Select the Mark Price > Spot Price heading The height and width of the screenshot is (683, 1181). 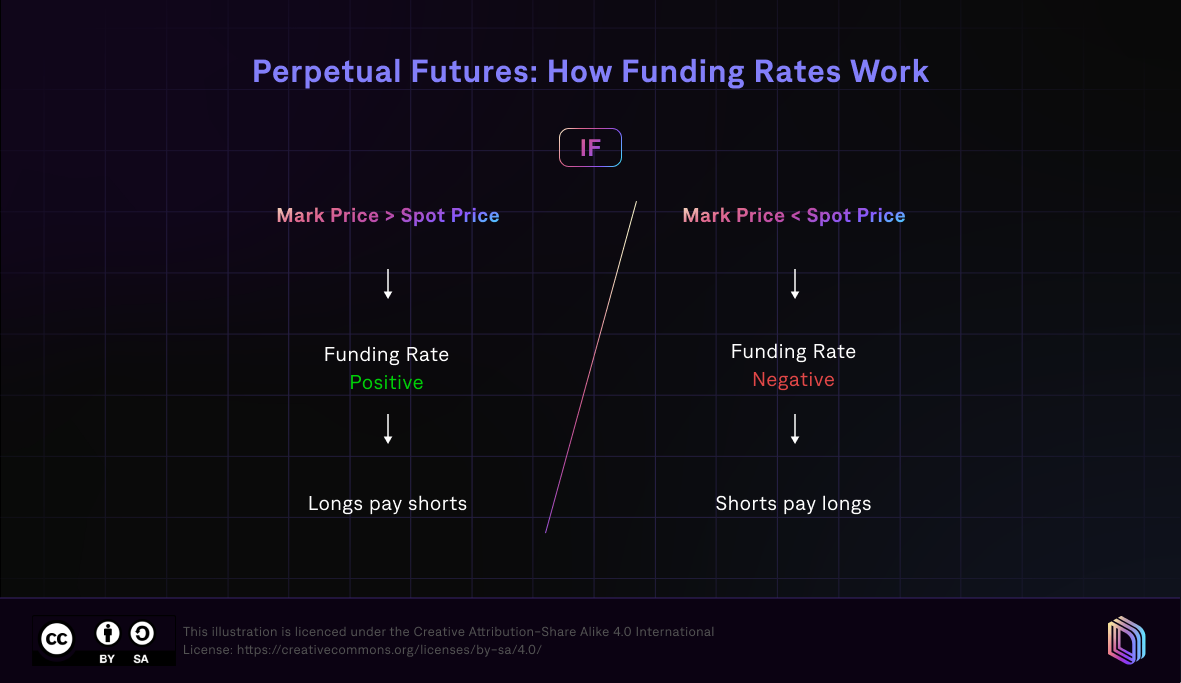pos(388,215)
